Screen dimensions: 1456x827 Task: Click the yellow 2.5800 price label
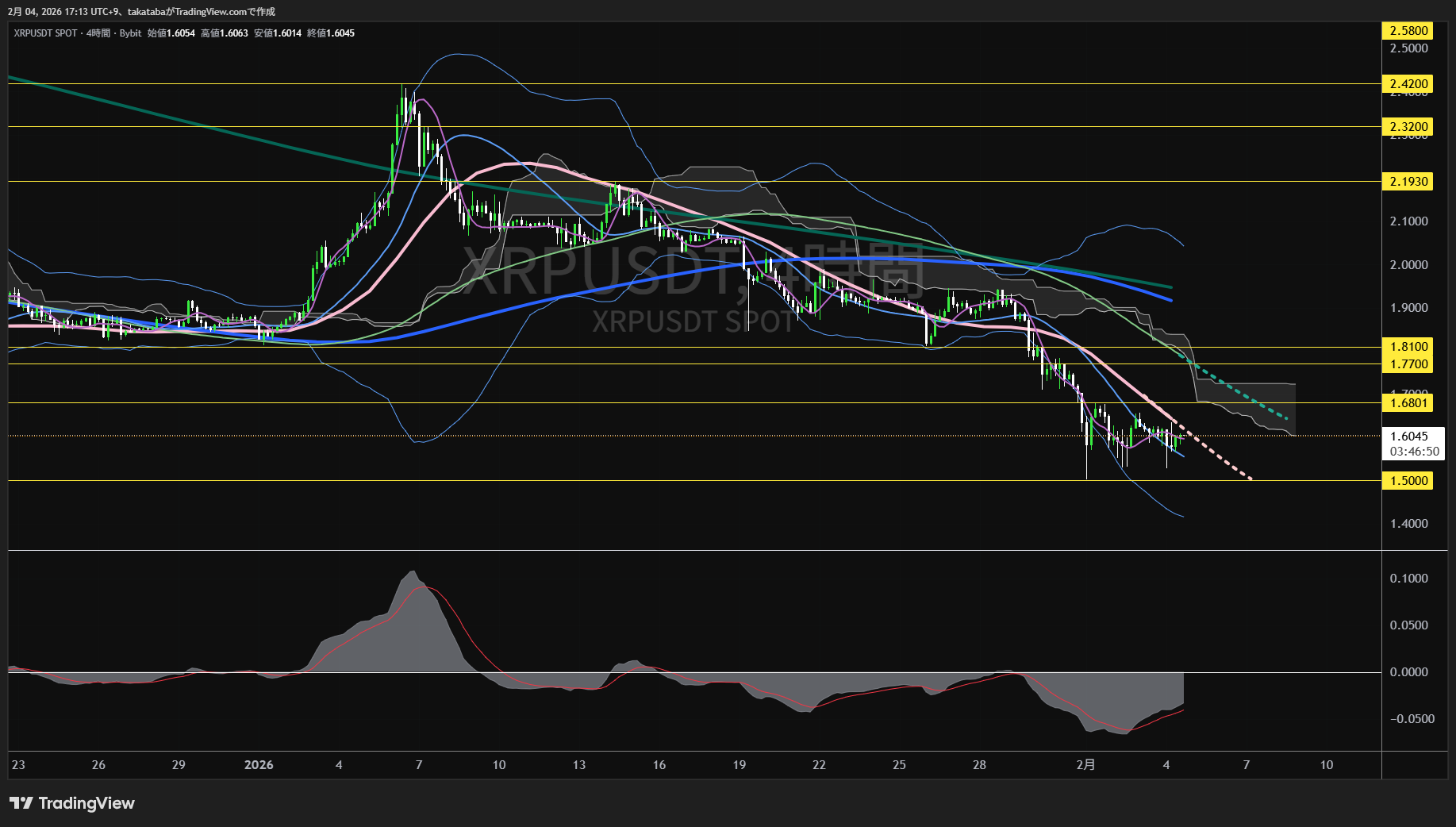tap(1408, 31)
